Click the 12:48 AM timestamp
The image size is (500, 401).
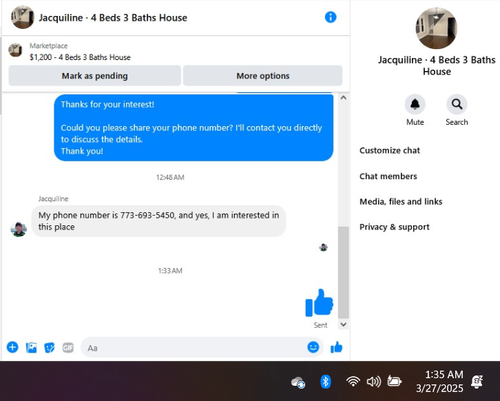coord(170,177)
